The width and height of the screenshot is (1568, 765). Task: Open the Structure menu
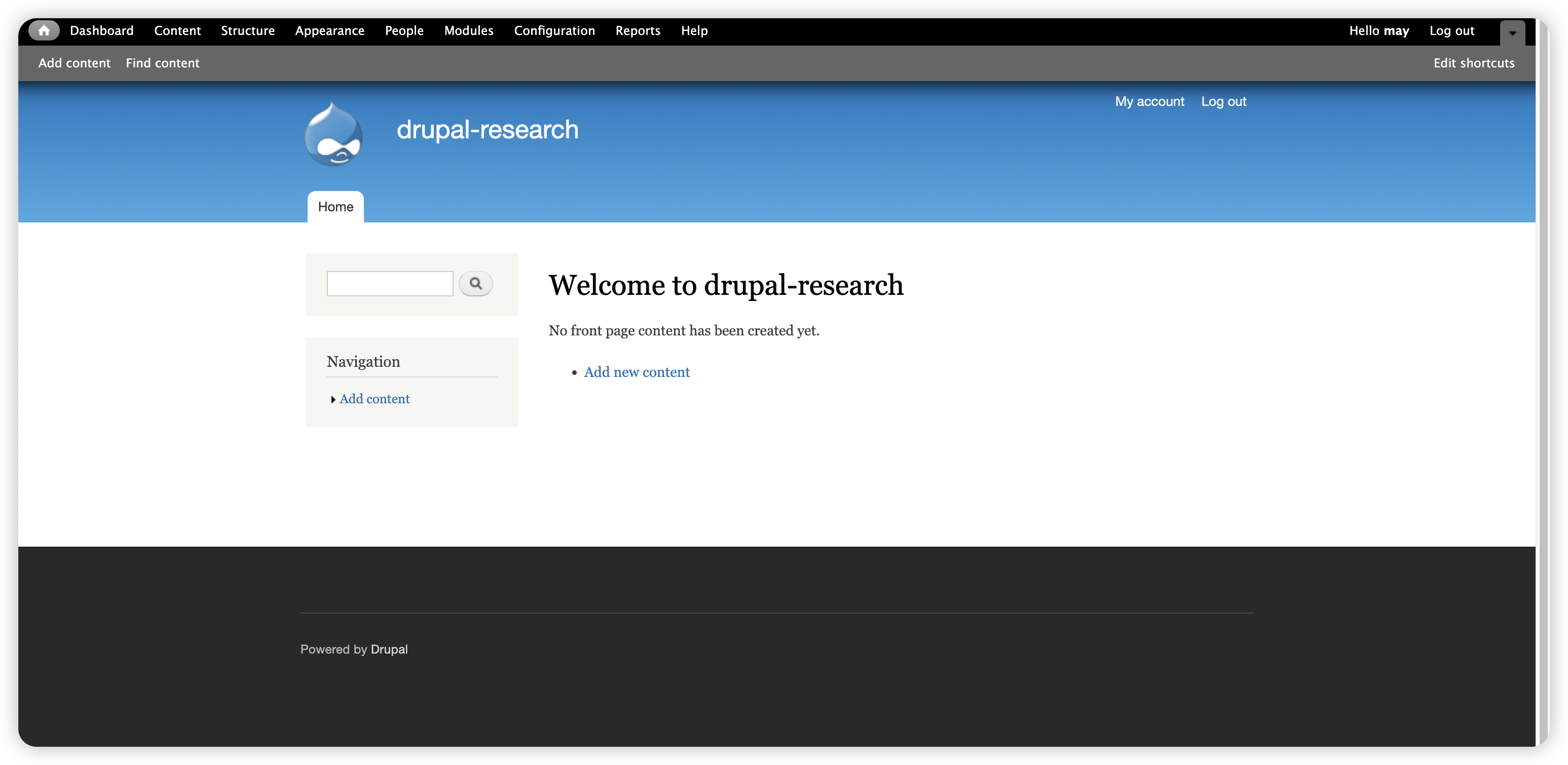click(x=248, y=30)
